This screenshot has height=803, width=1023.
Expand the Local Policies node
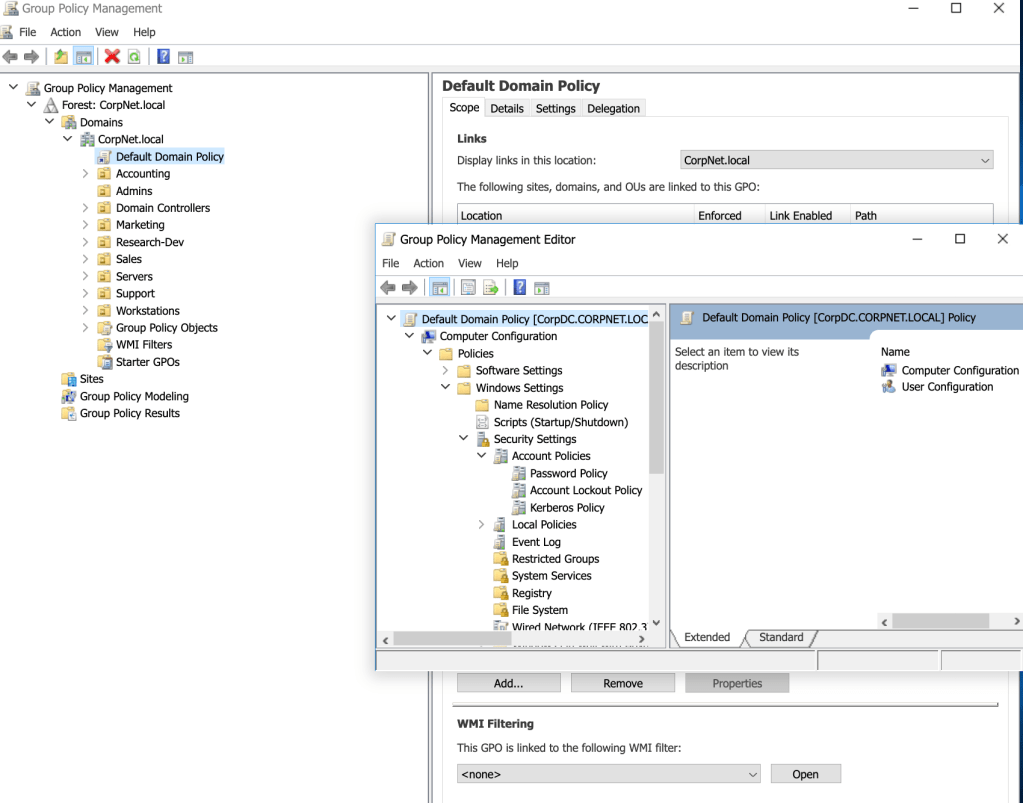tap(482, 525)
